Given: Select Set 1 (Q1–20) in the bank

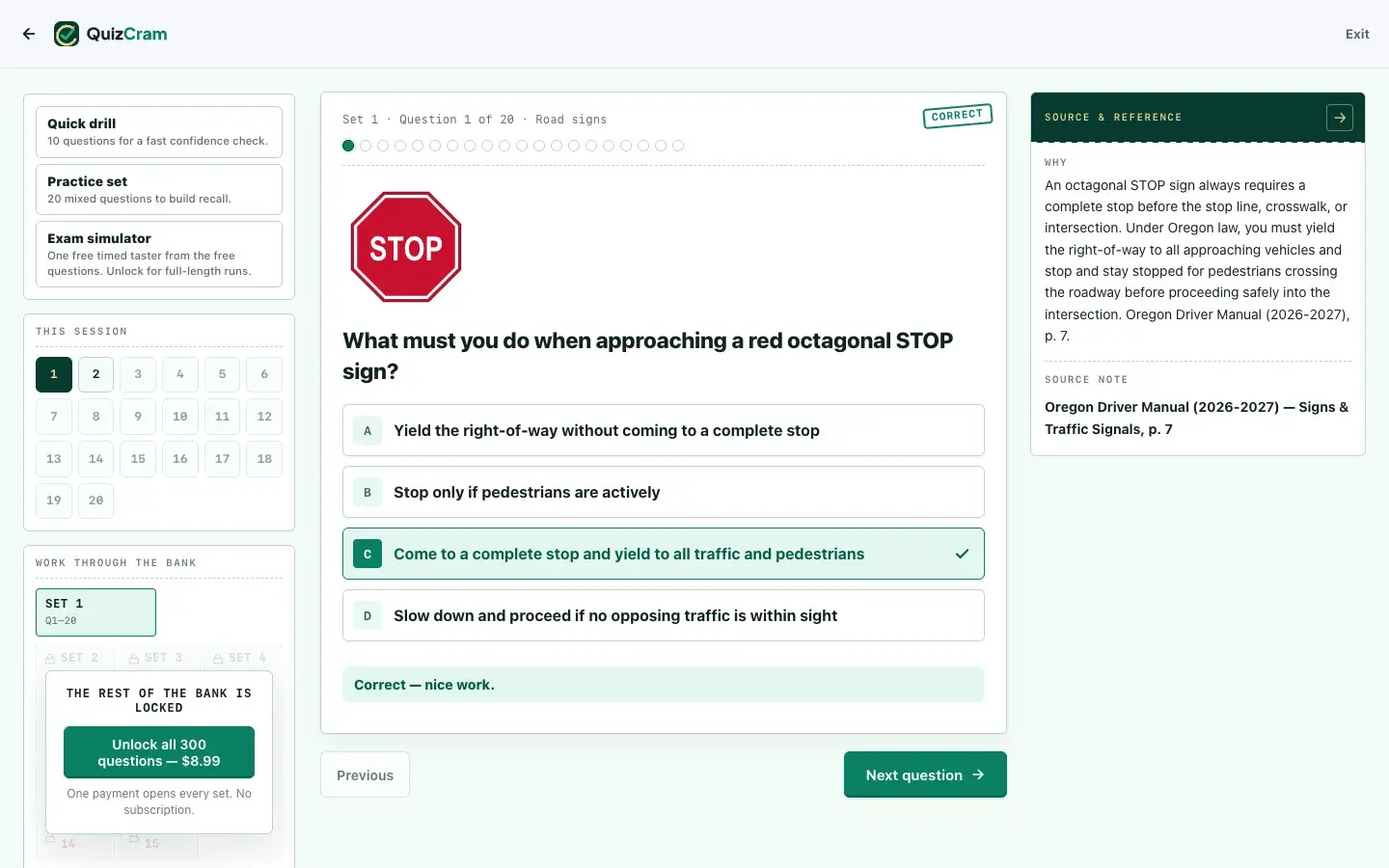Looking at the screenshot, I should coord(95,612).
